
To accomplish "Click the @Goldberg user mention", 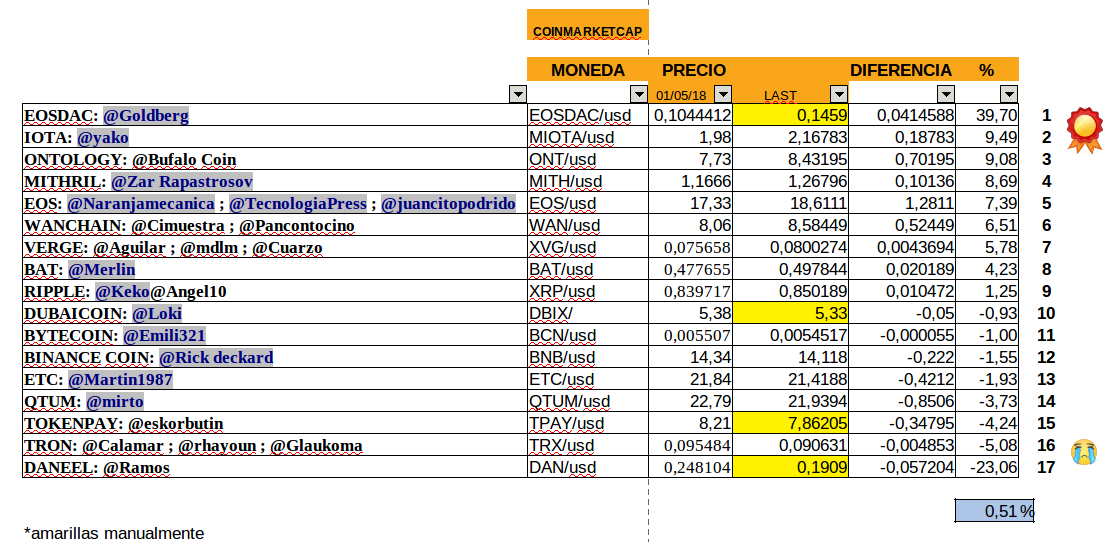I will pos(145,116).
